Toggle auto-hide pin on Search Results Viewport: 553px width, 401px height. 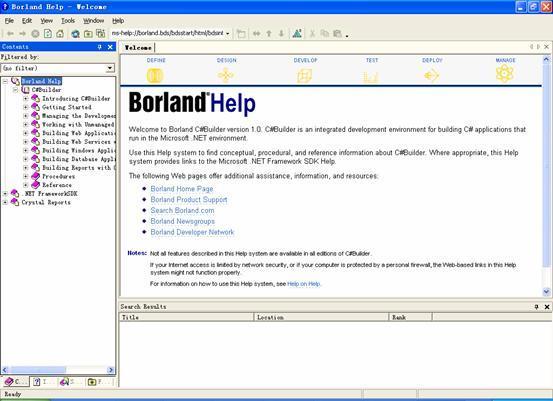pyautogui.click(x=536, y=307)
